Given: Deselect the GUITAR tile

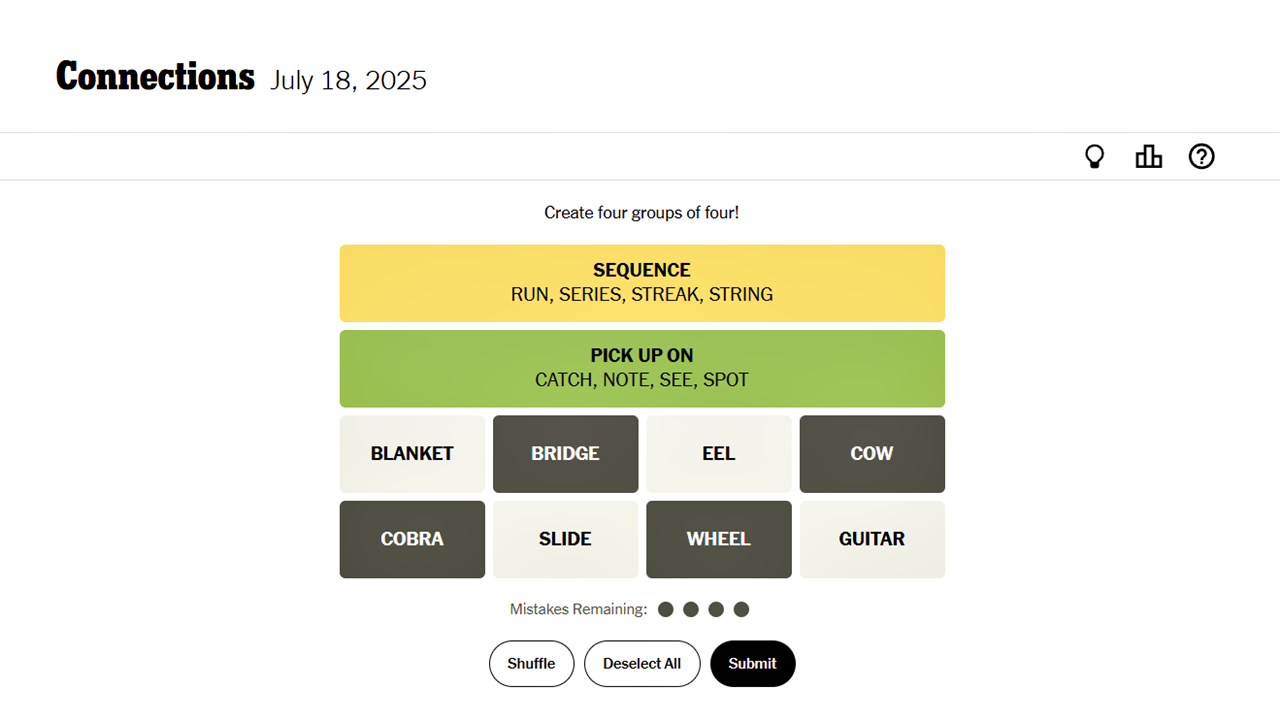Looking at the screenshot, I should [871, 539].
